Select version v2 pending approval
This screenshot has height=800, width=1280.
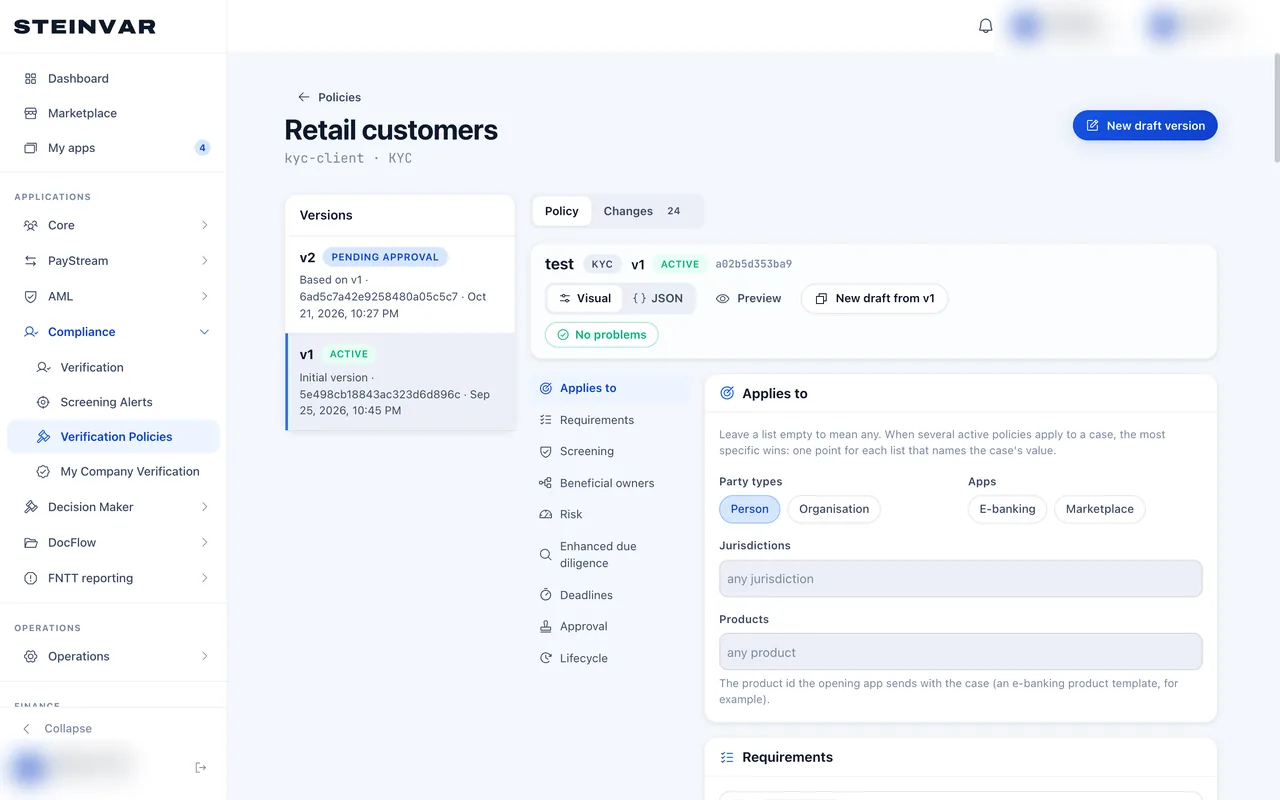click(400, 285)
